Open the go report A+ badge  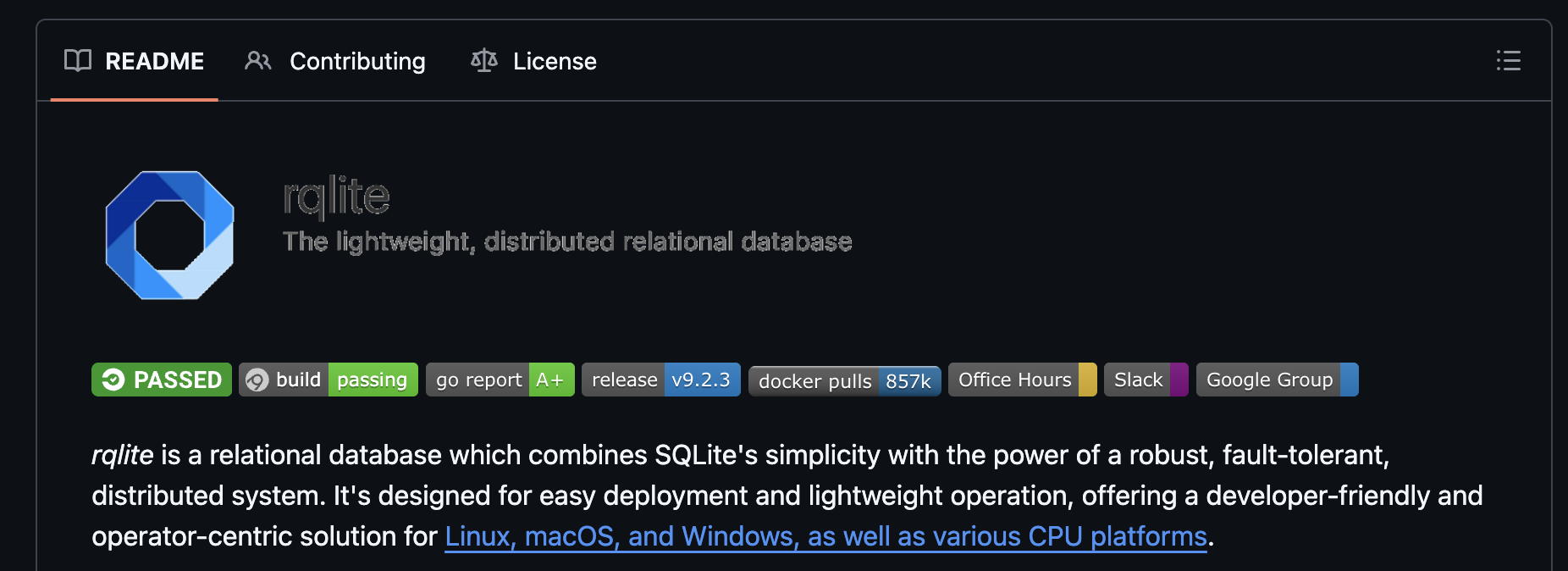[x=500, y=380]
